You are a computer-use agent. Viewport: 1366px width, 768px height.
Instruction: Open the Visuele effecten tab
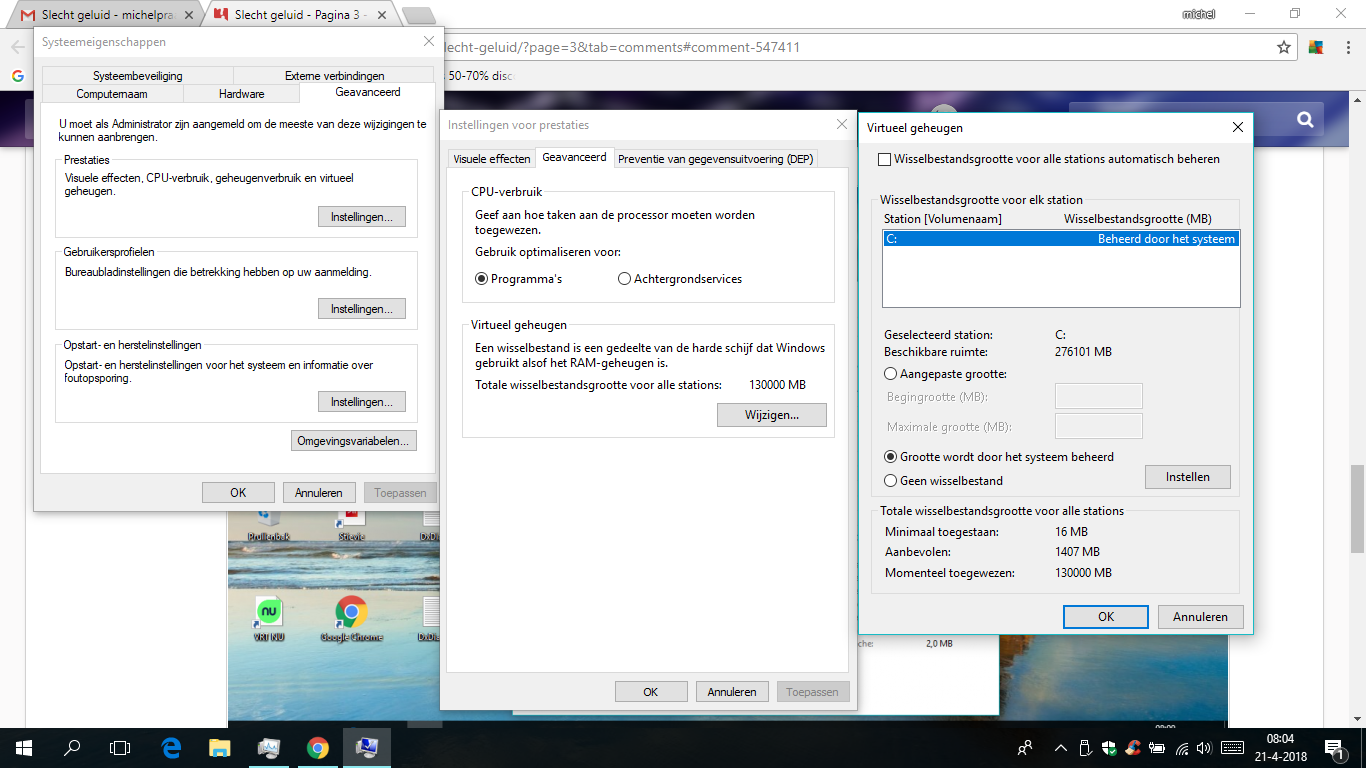click(x=492, y=159)
